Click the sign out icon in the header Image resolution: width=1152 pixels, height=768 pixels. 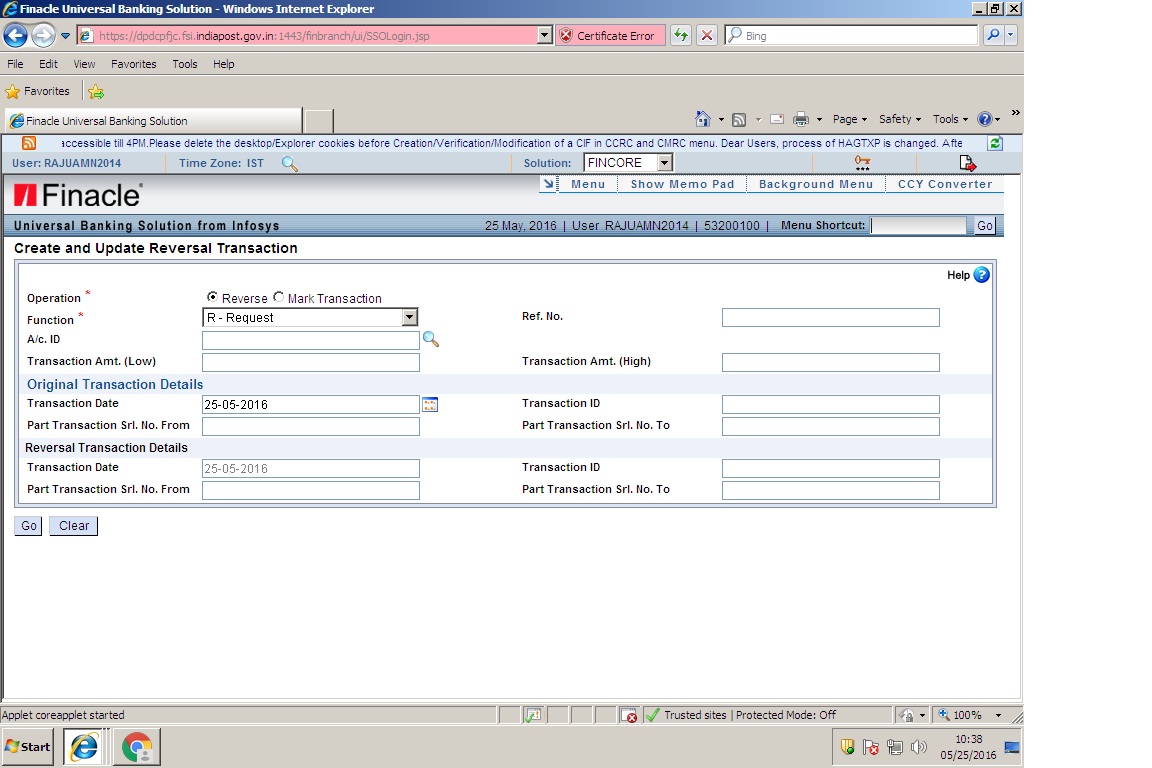pyautogui.click(x=966, y=162)
